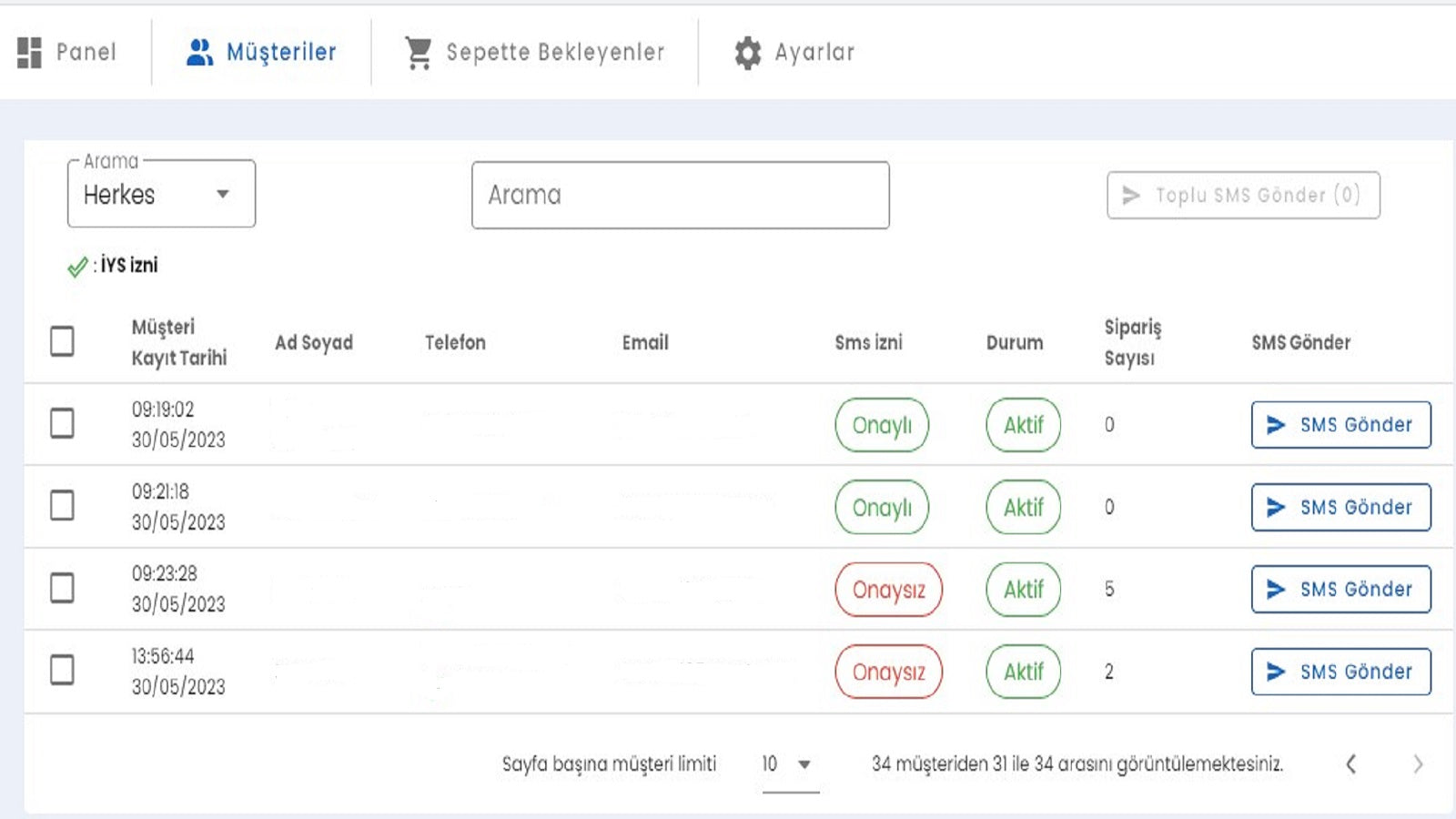Click send arrow icon in 09:21:18 row
1456x819 pixels.
click(x=1276, y=507)
